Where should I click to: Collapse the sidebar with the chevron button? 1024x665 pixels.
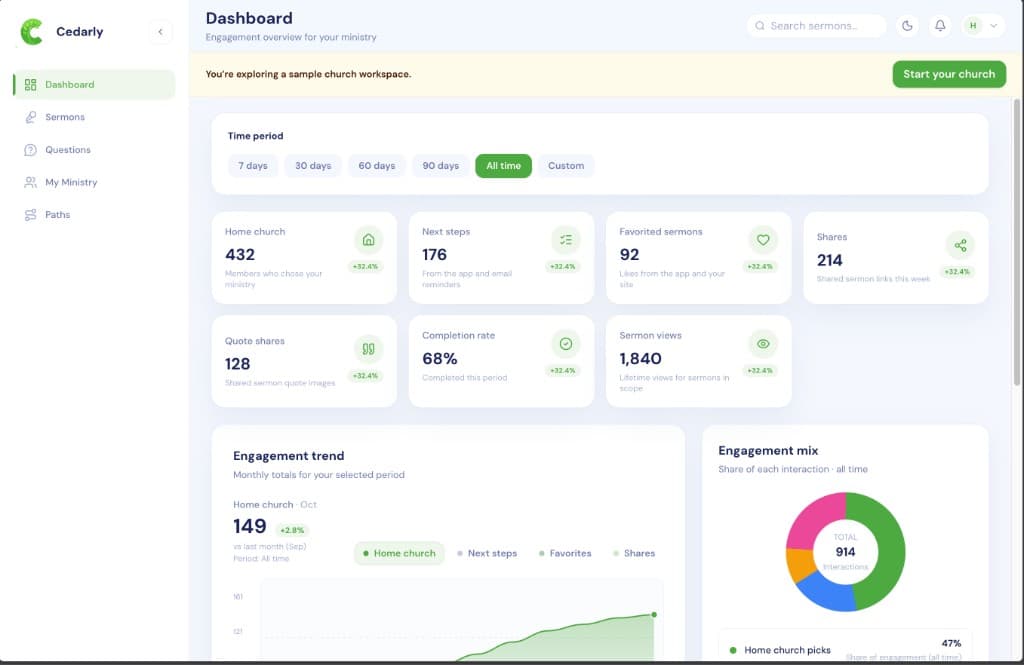161,31
